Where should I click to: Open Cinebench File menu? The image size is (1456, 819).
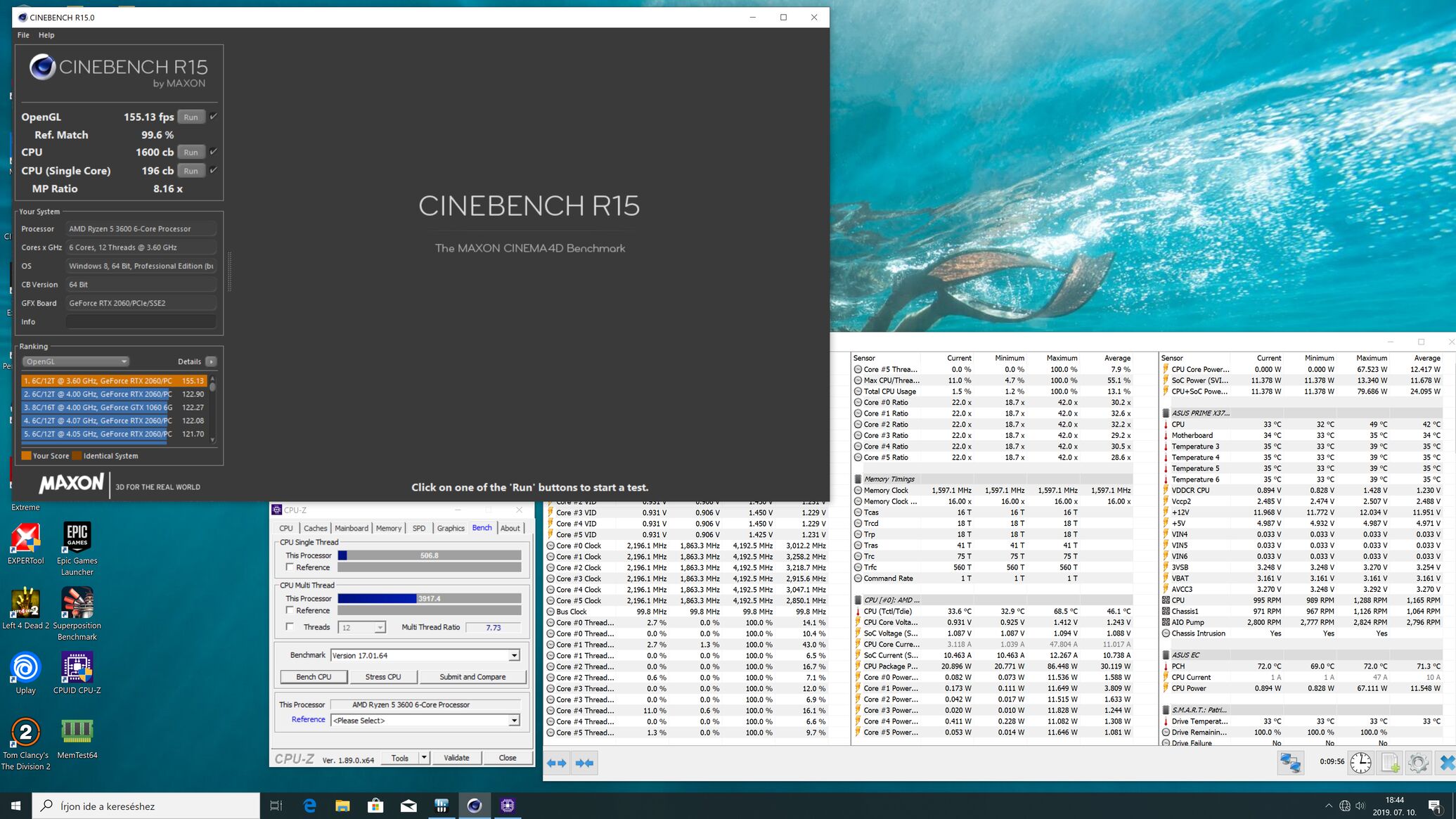[23, 34]
